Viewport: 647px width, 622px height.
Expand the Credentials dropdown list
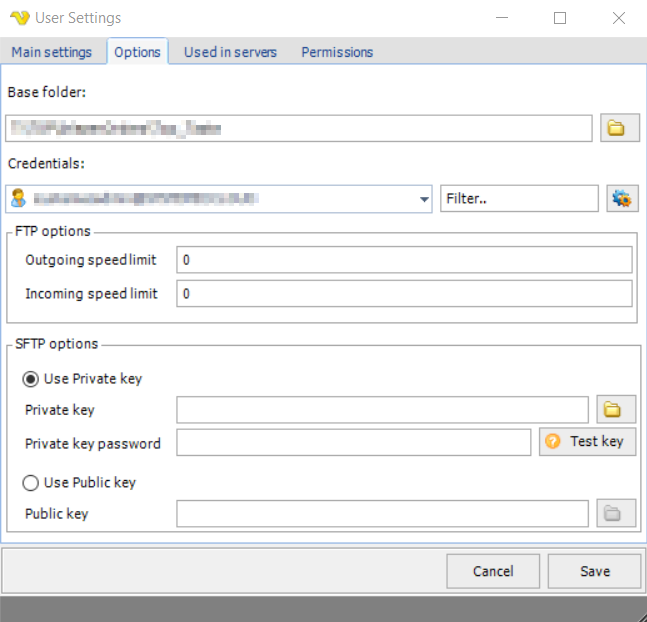424,199
